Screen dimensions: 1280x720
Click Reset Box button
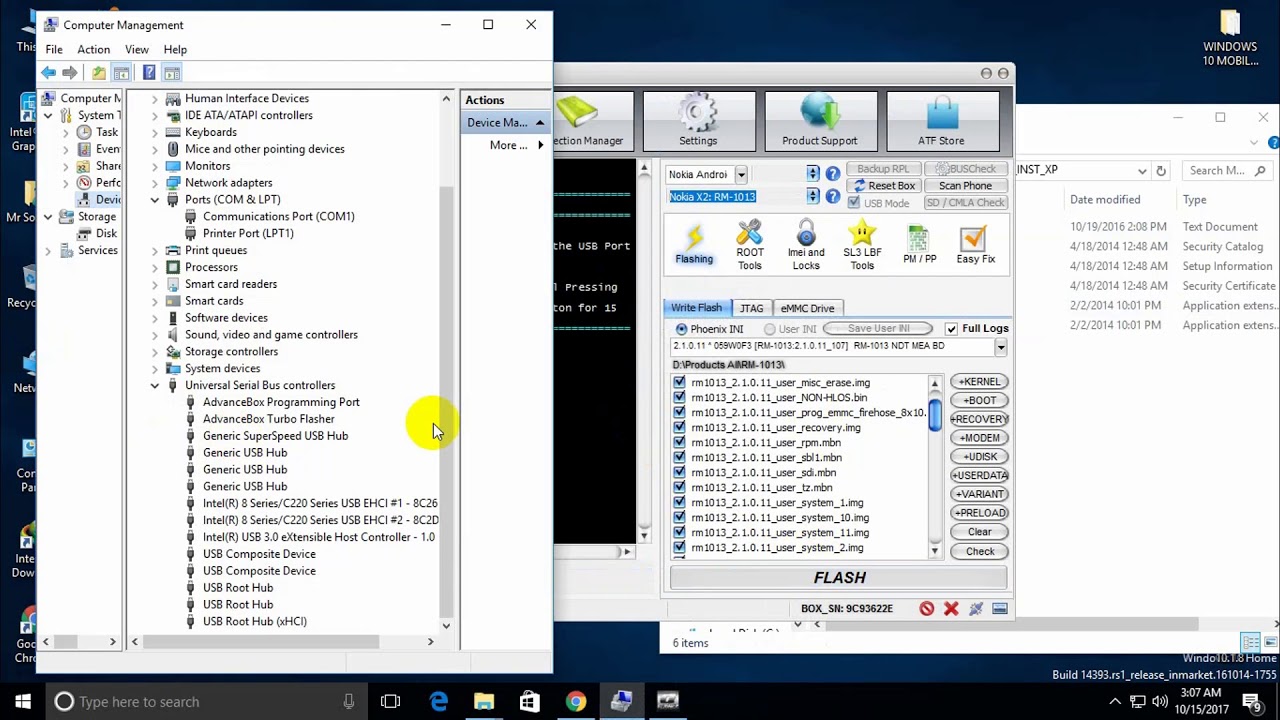[884, 186]
